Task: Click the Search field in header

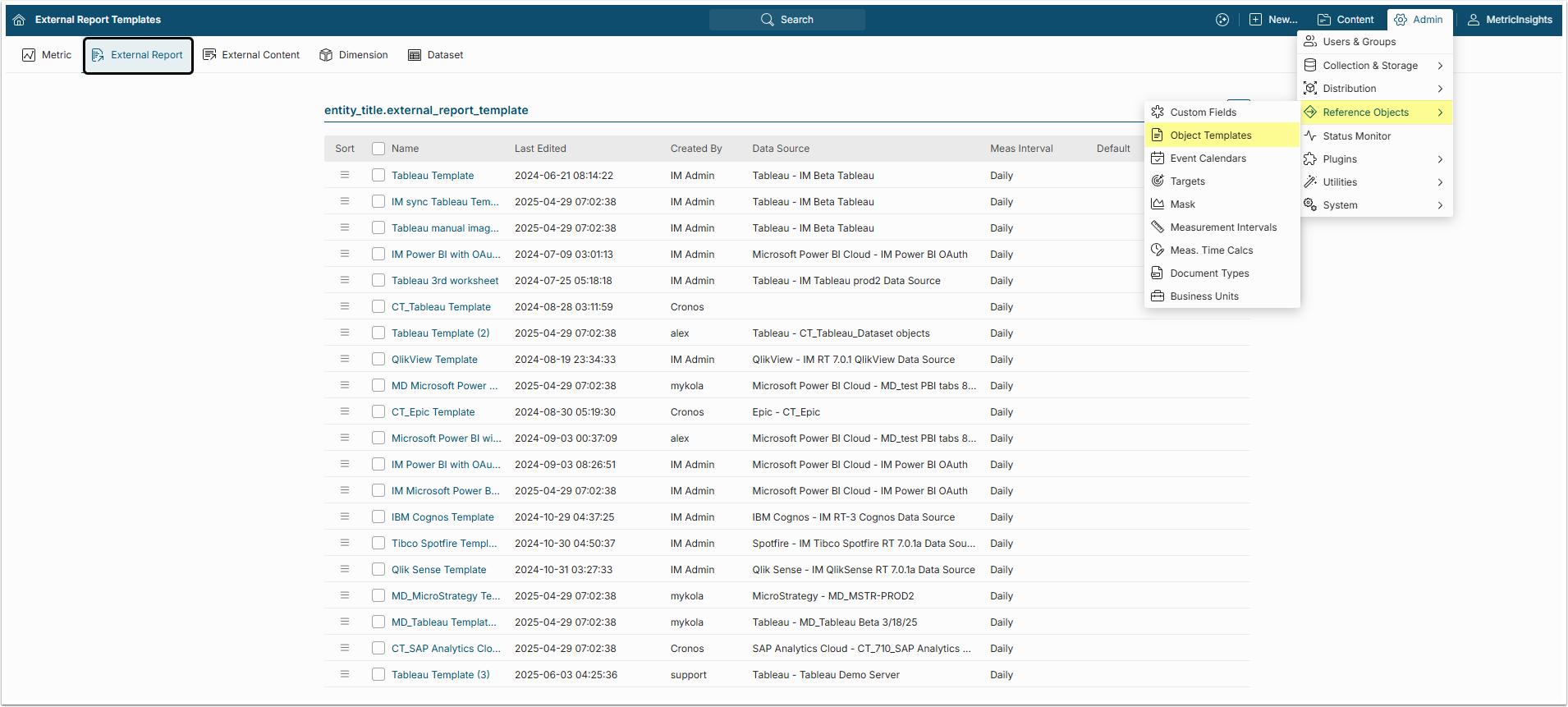Action: click(787, 20)
